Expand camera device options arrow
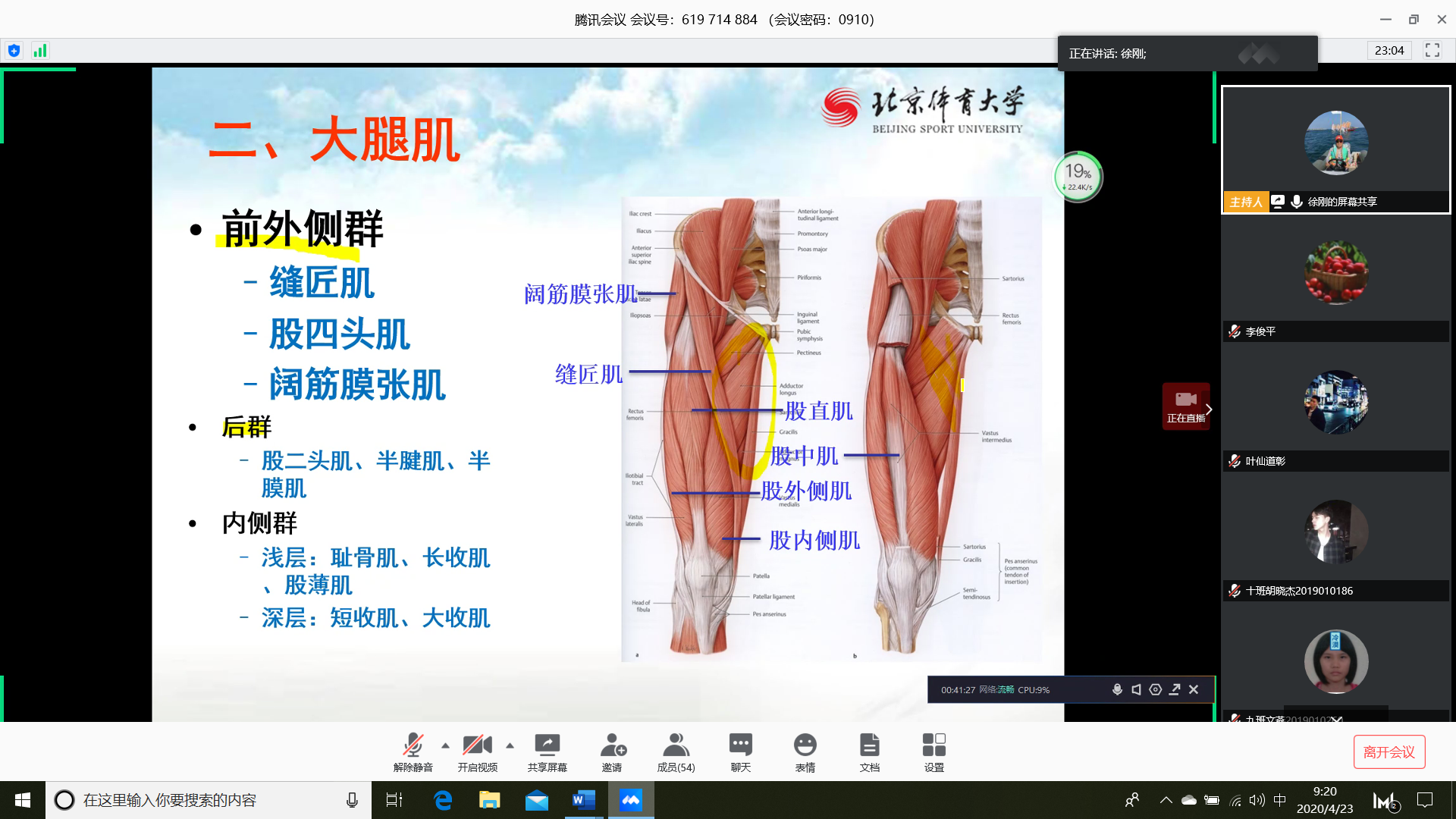Image resolution: width=1456 pixels, height=819 pixels. pos(510,744)
